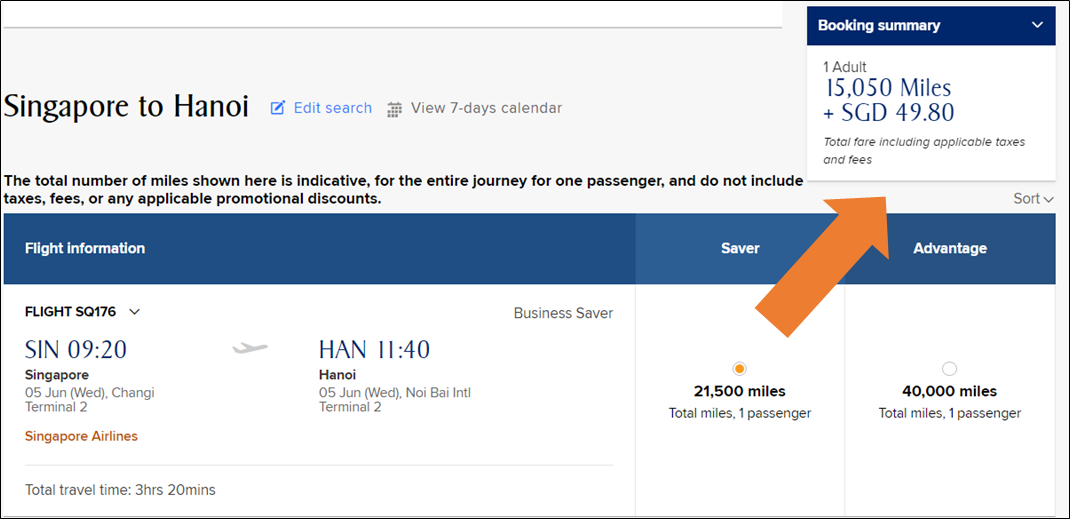Click the 15,050 Miles fare total
Screen dimensions: 1070x519
coord(887,87)
